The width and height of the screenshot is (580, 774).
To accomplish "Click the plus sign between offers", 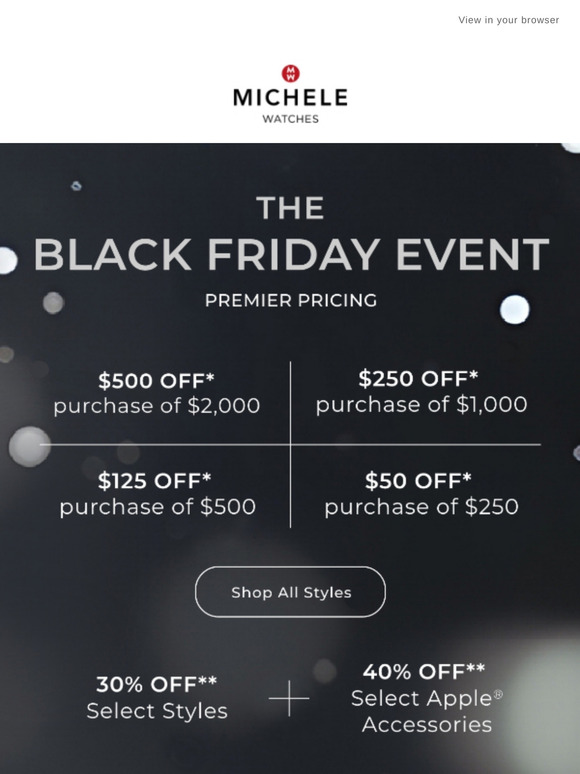I will [289, 698].
